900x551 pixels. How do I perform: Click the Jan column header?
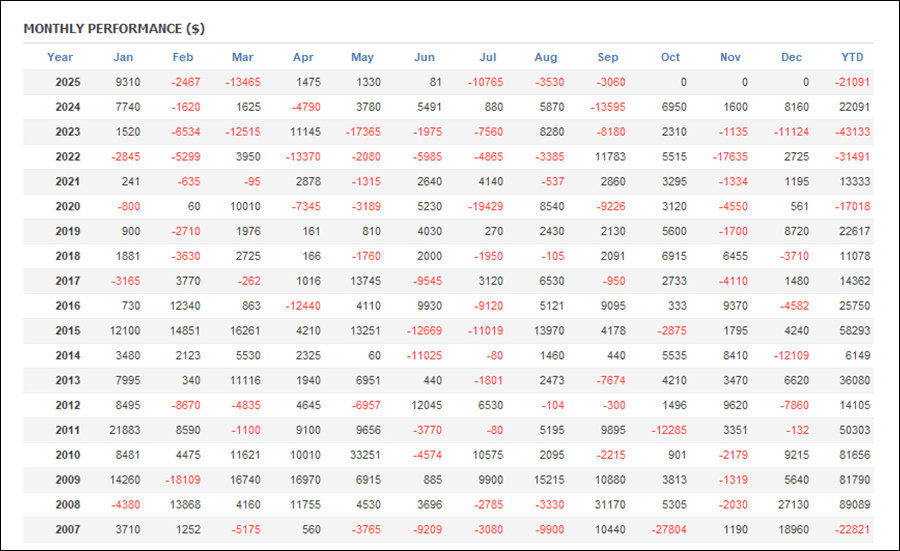[x=123, y=57]
